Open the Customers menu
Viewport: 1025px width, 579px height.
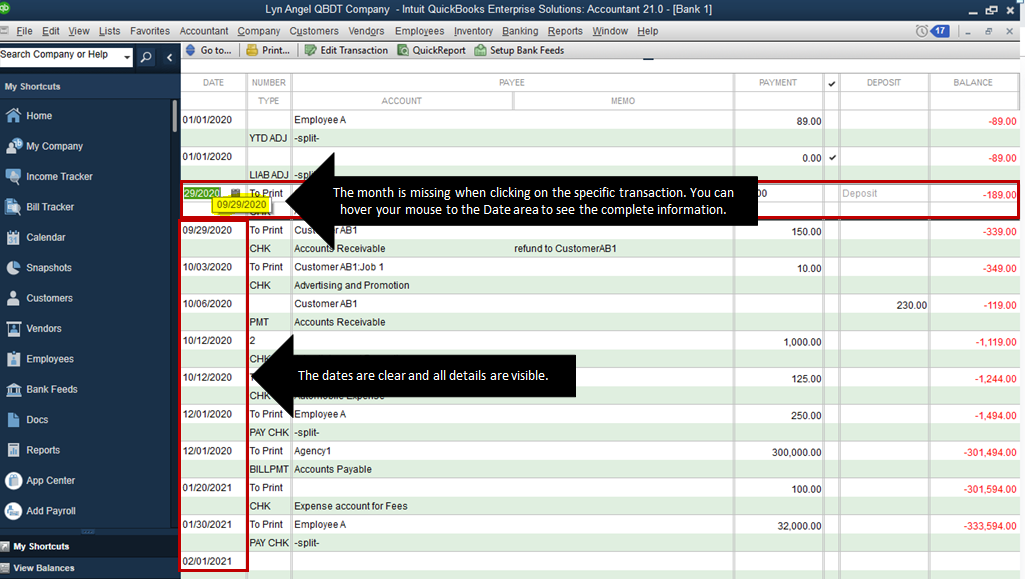pos(314,31)
